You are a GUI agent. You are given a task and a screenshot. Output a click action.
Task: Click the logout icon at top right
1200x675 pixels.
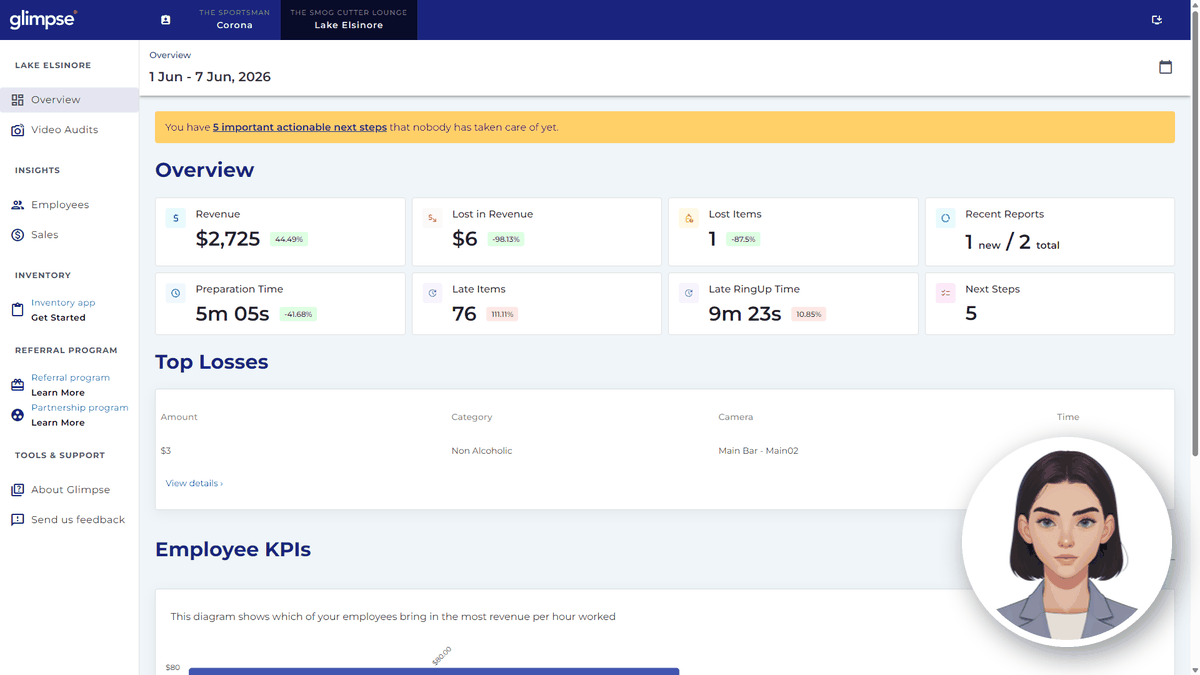click(1157, 20)
